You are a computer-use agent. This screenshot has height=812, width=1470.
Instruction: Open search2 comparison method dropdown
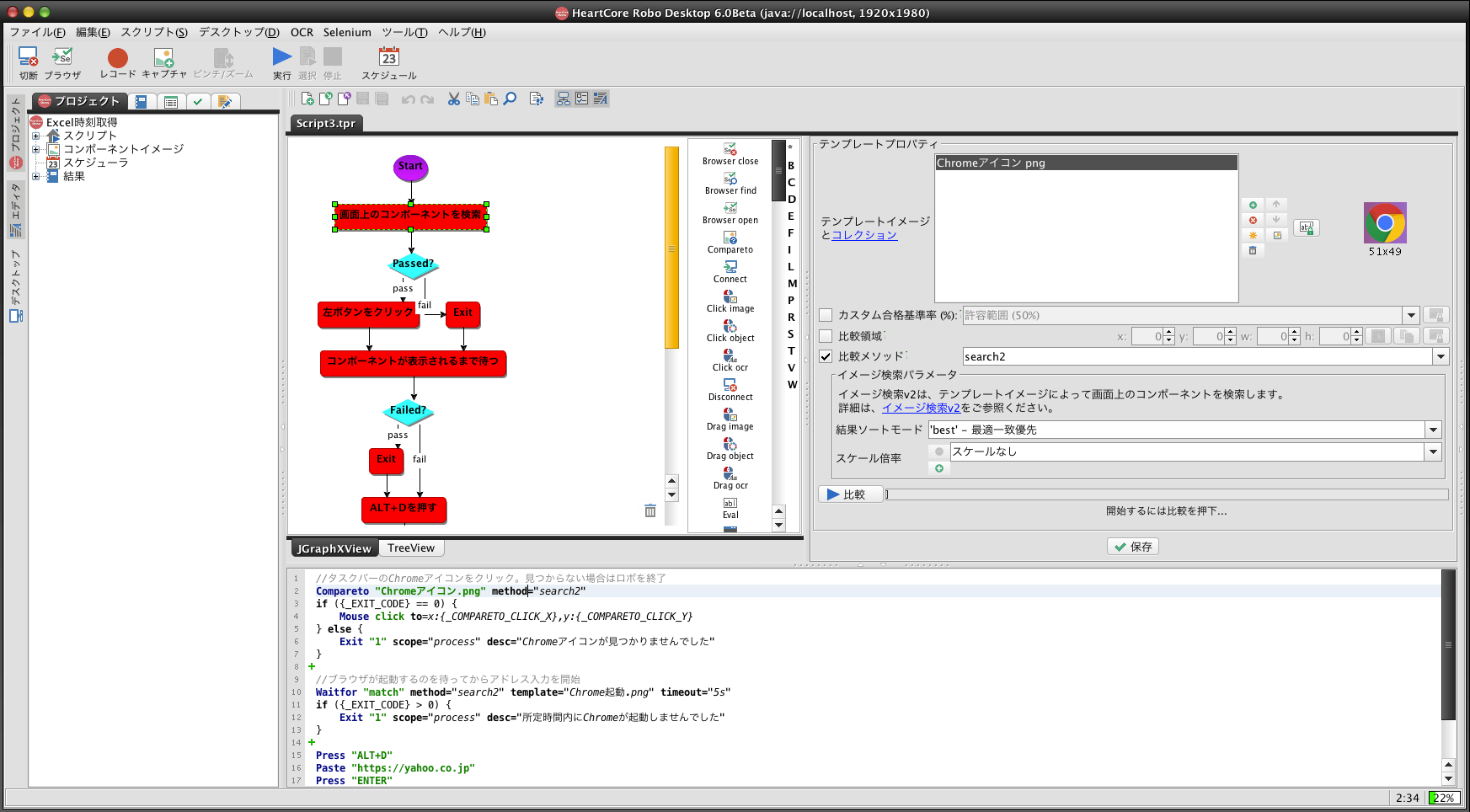[1441, 356]
